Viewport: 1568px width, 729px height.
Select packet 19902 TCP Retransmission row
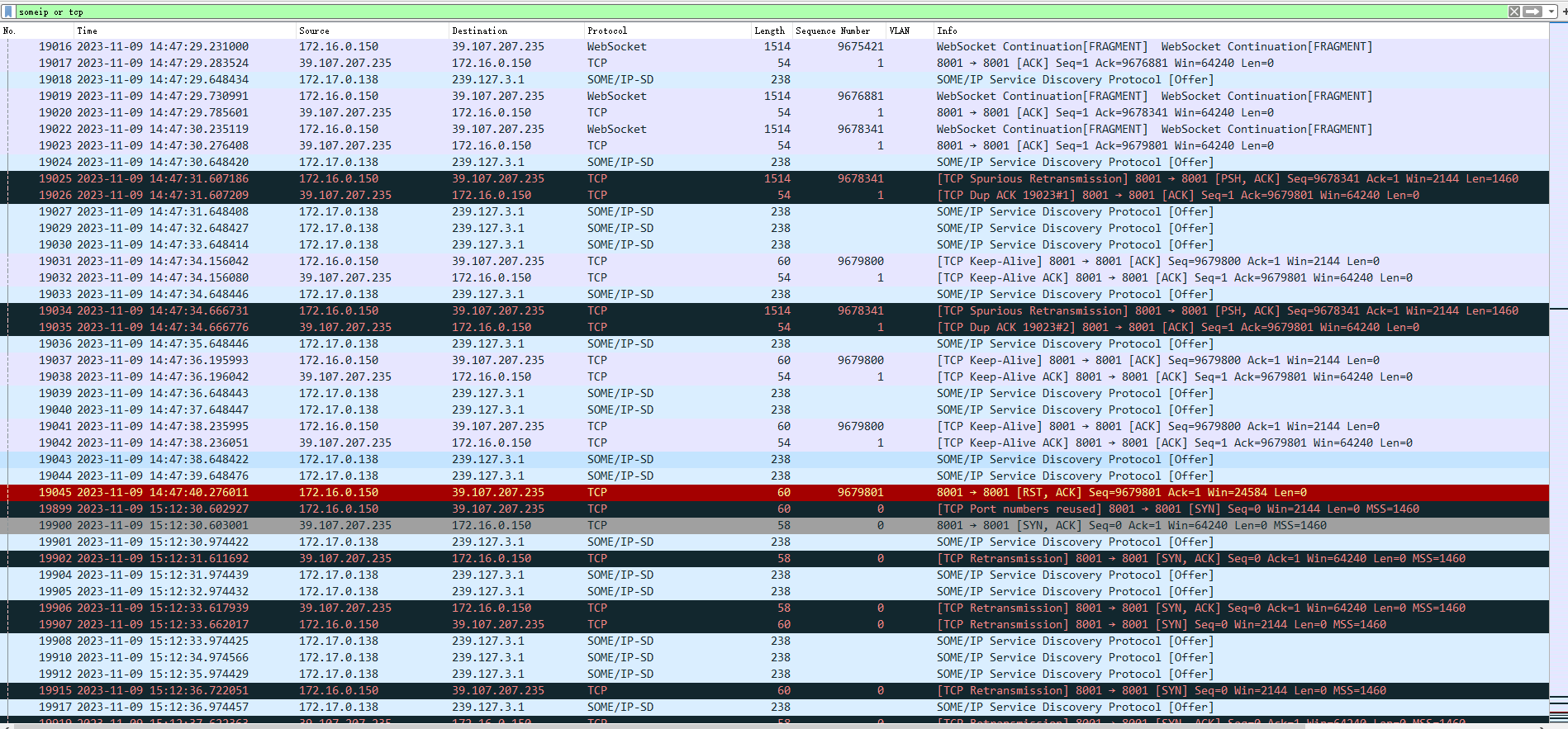click(x=775, y=559)
